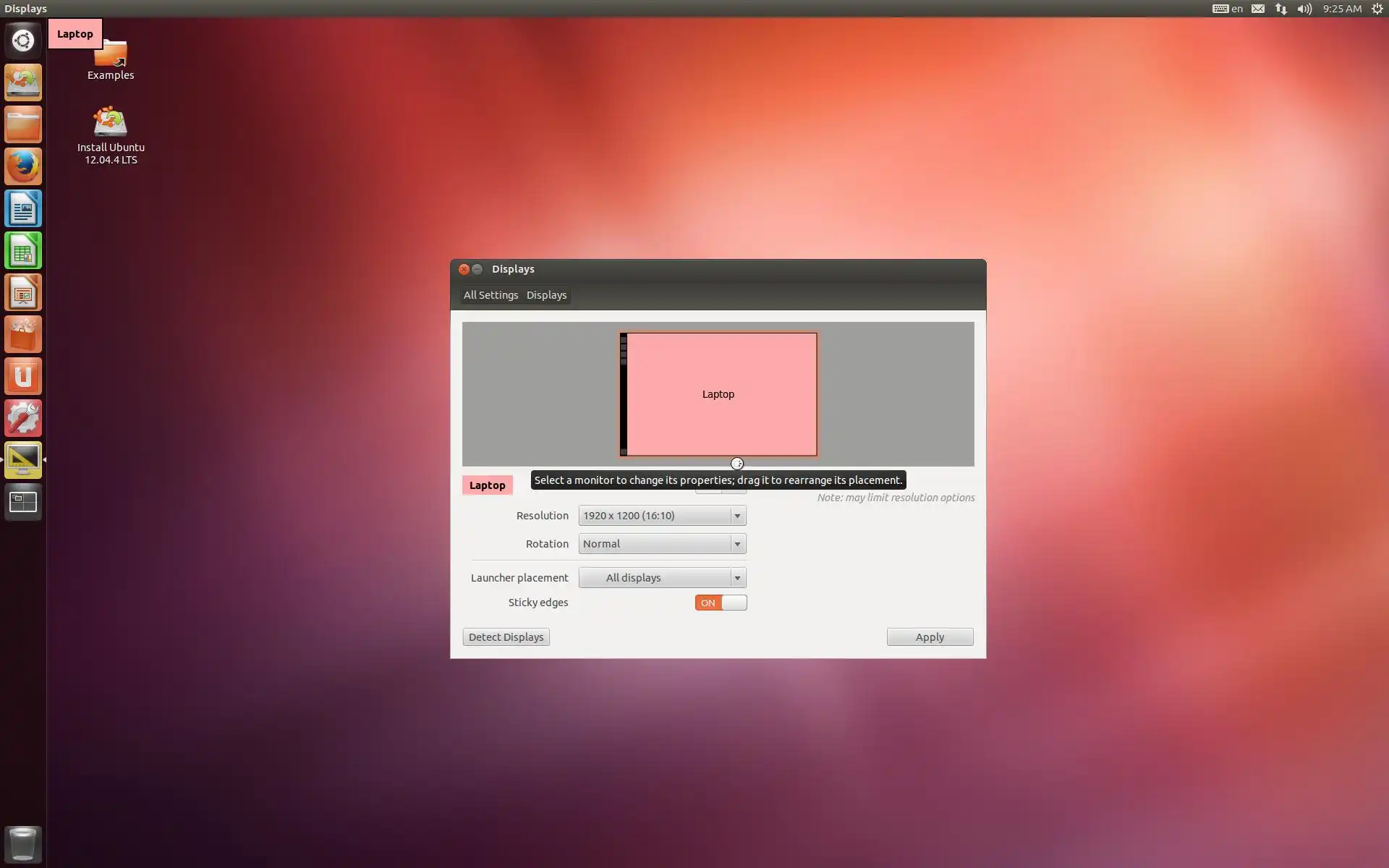
Task: Select the pink Laptop monitor preview
Action: point(718,394)
